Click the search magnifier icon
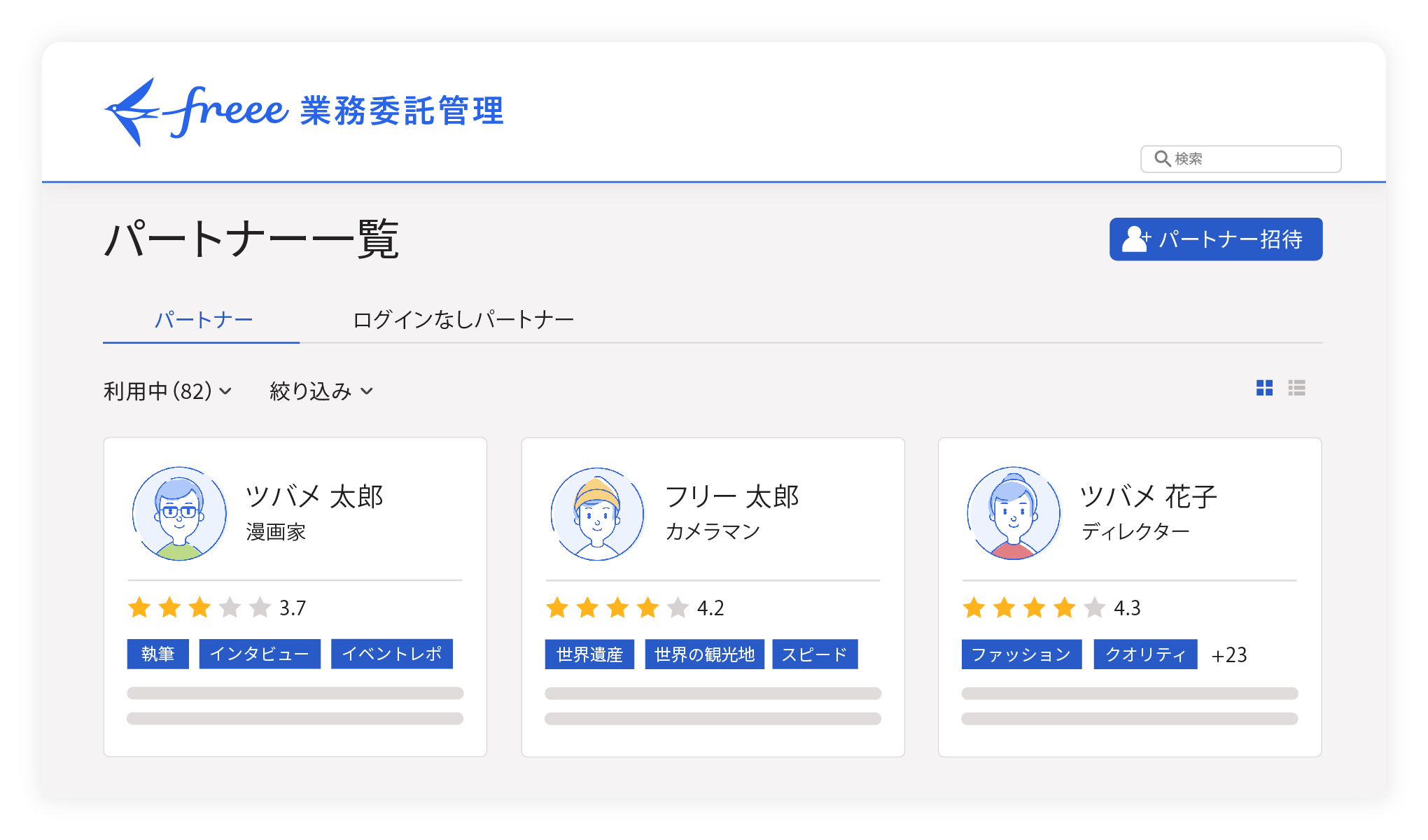Viewport: 1428px width, 840px height. pos(1162,159)
